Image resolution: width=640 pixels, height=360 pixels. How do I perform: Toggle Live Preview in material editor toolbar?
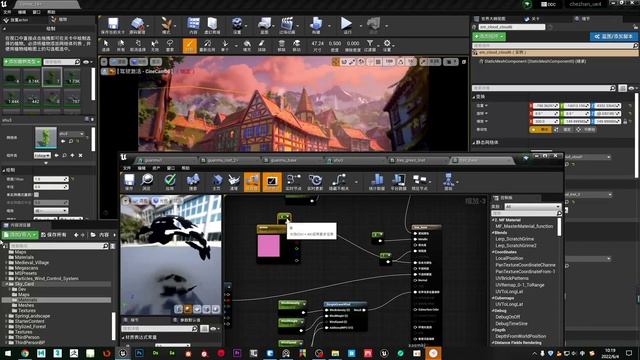(272, 182)
